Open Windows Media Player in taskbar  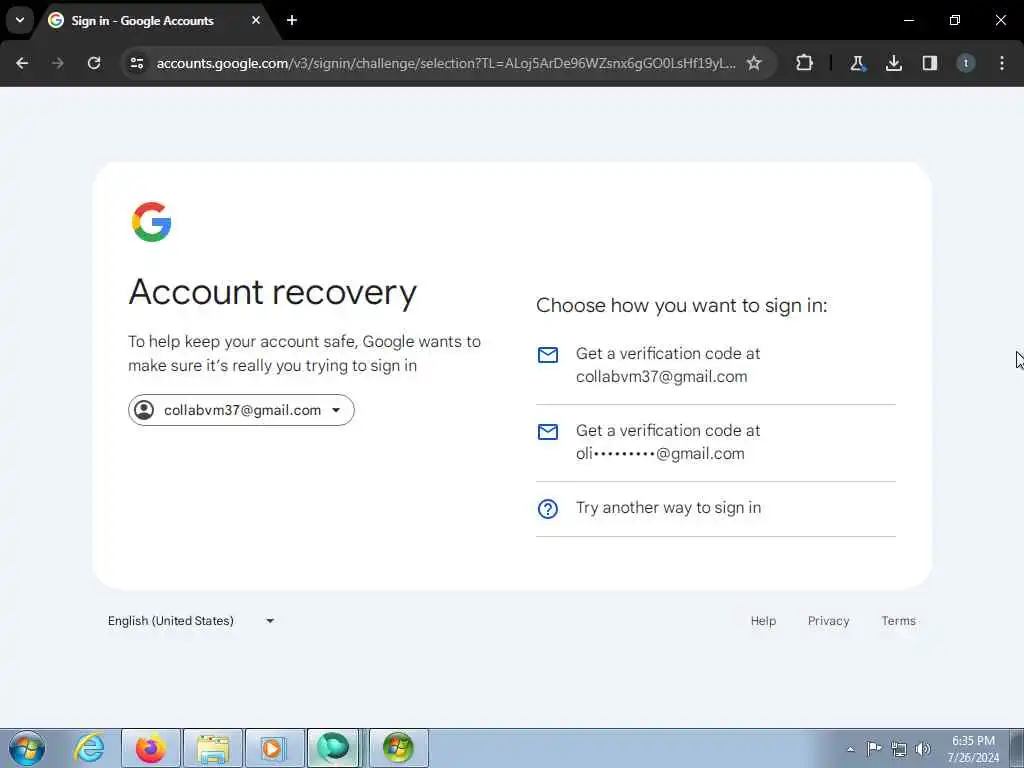pos(274,748)
